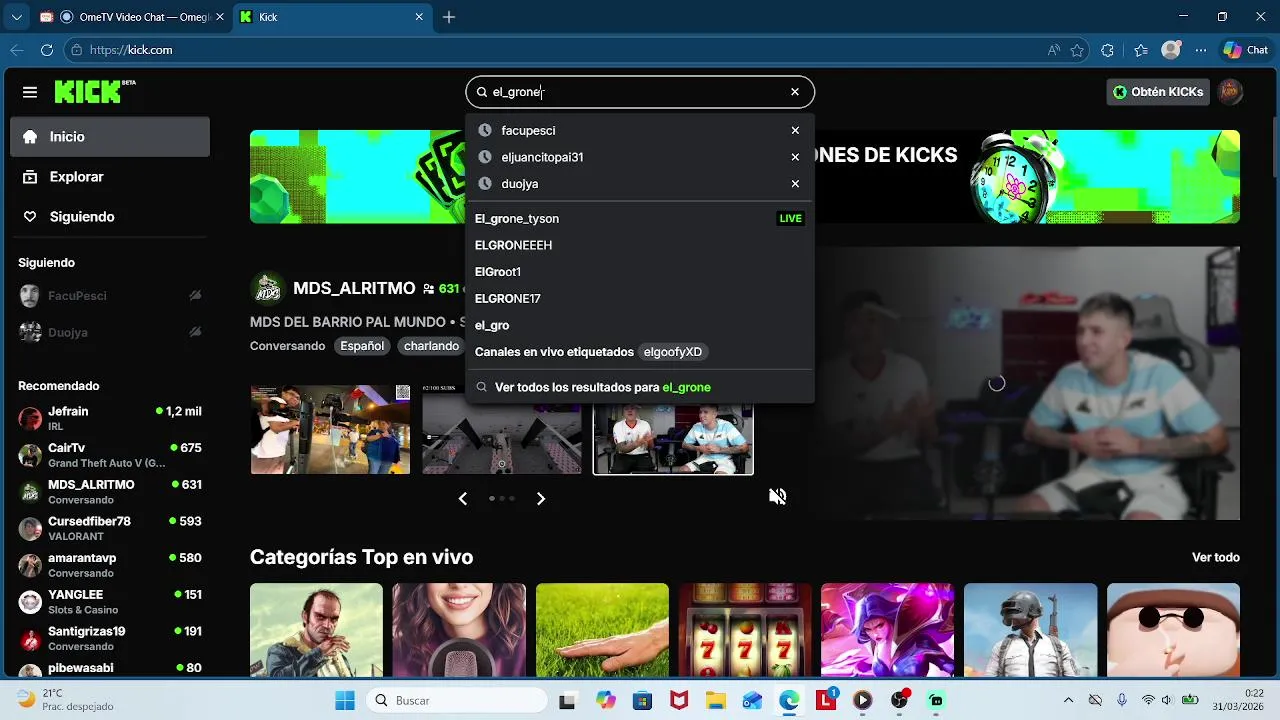Click the search magnifier icon in field

[481, 92]
